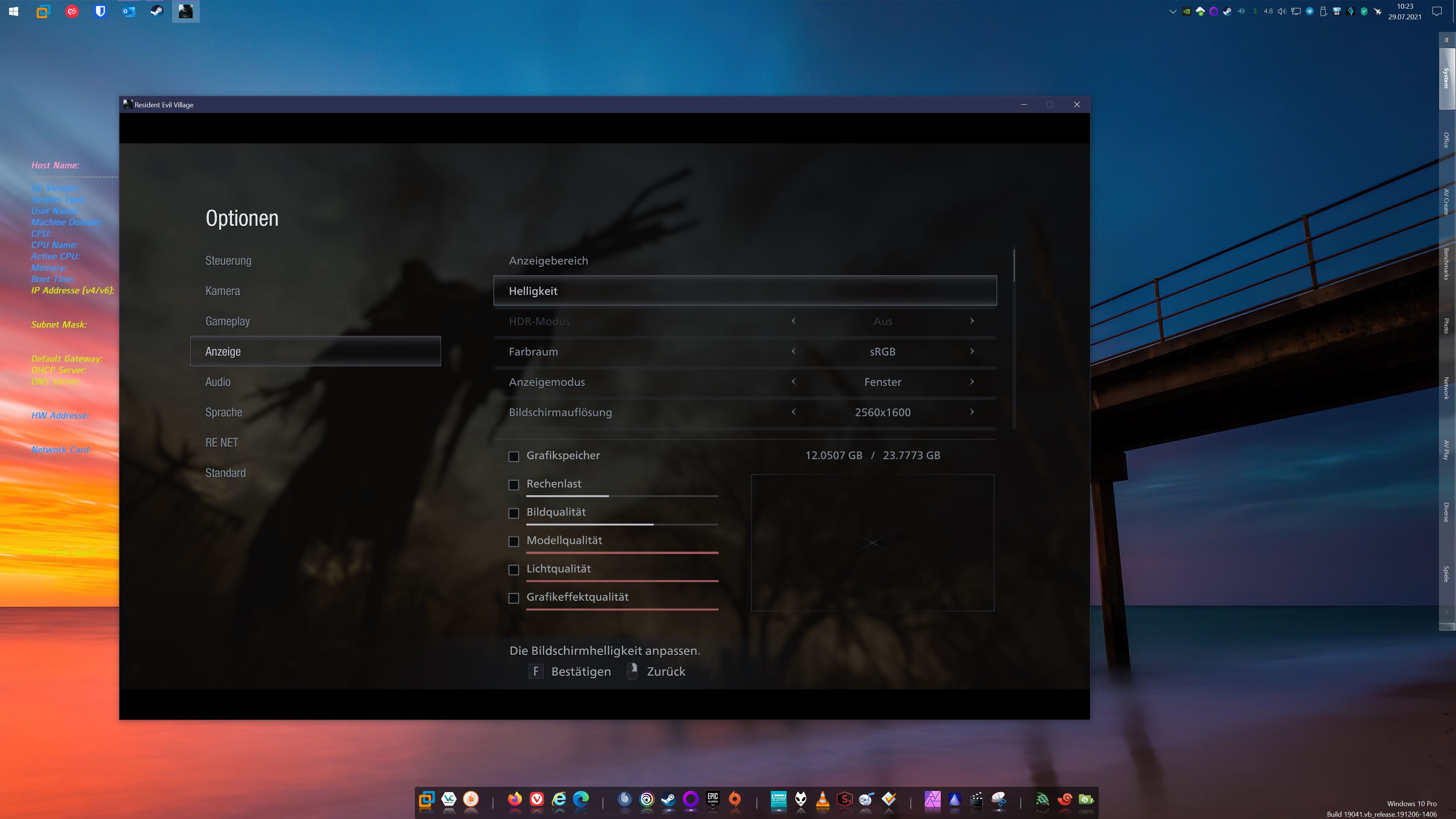Open Ubisoft Connect icon in dock
Image resolution: width=1456 pixels, height=819 pixels.
(x=646, y=799)
